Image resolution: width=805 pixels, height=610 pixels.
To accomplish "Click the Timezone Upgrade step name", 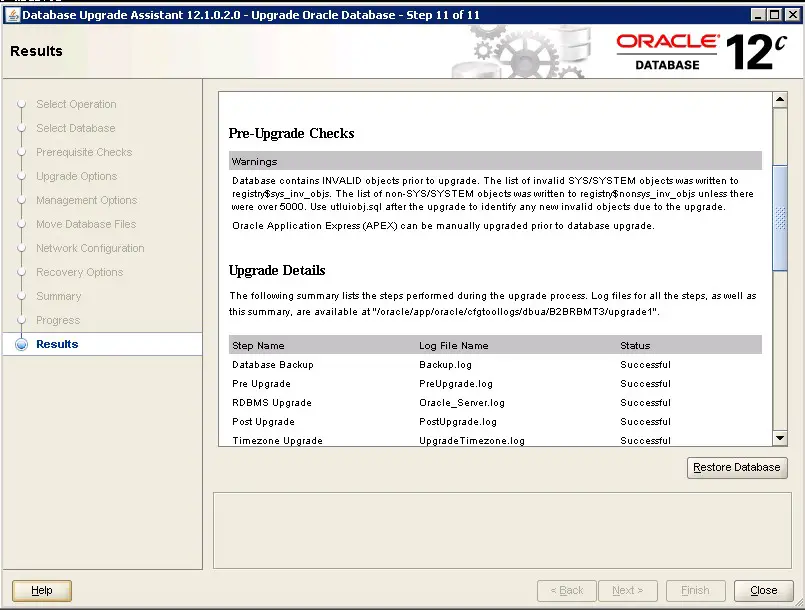I will click(277, 441).
